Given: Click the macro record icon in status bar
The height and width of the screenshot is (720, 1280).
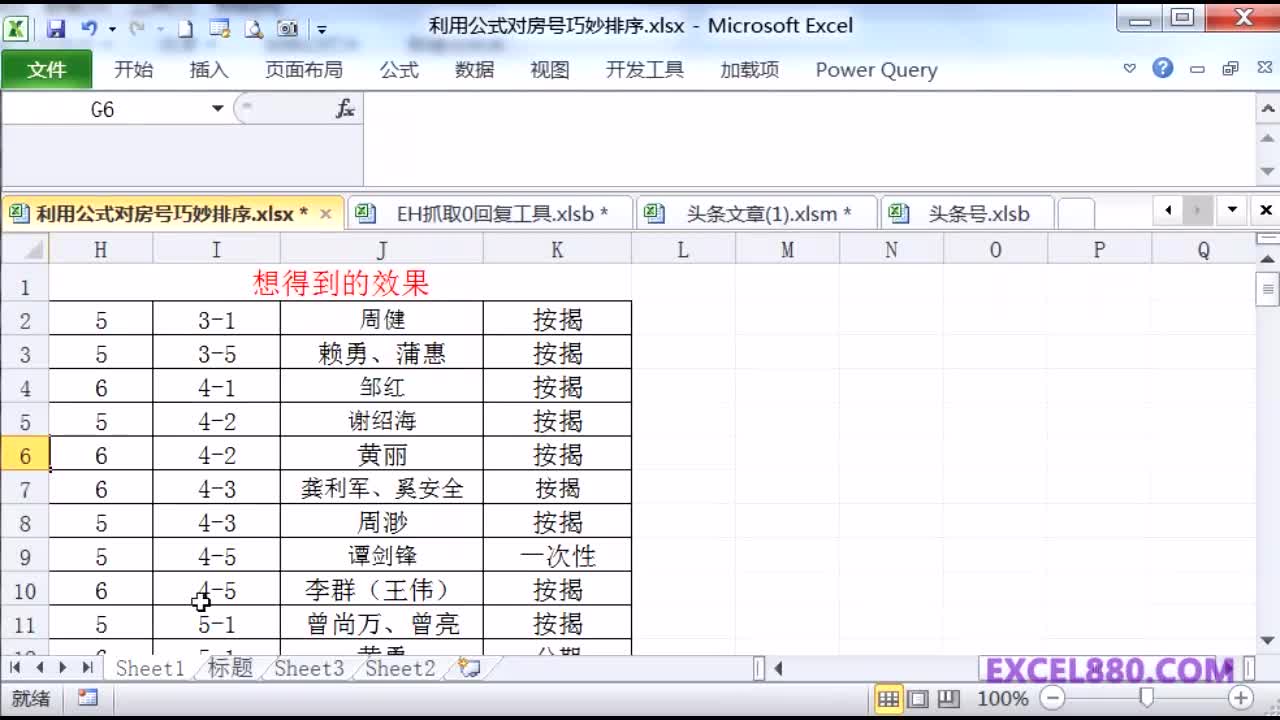Looking at the screenshot, I should [x=88, y=699].
